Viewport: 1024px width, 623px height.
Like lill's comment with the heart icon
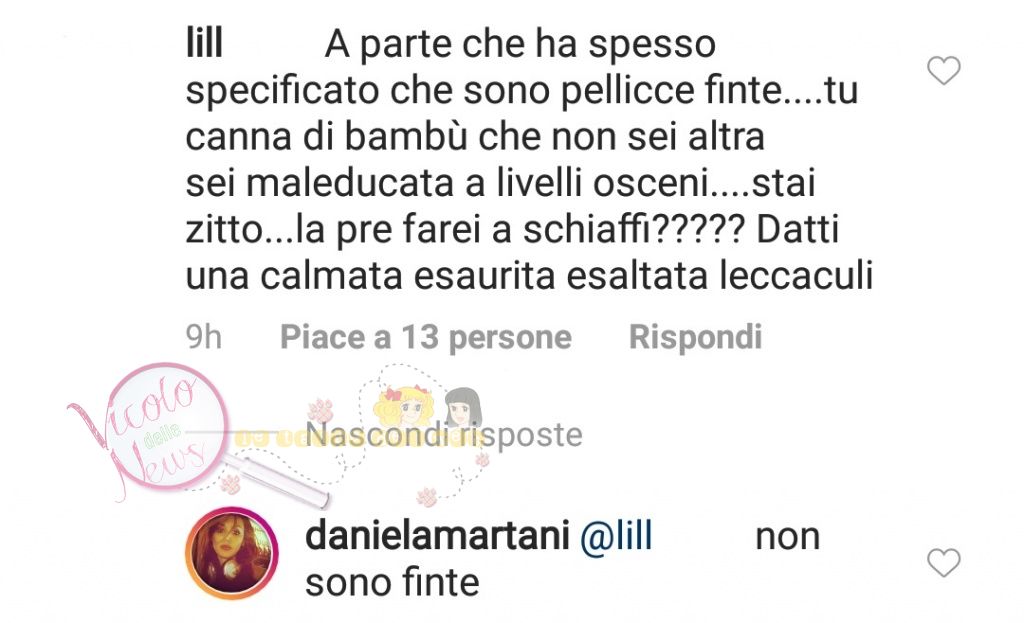pos(944,71)
